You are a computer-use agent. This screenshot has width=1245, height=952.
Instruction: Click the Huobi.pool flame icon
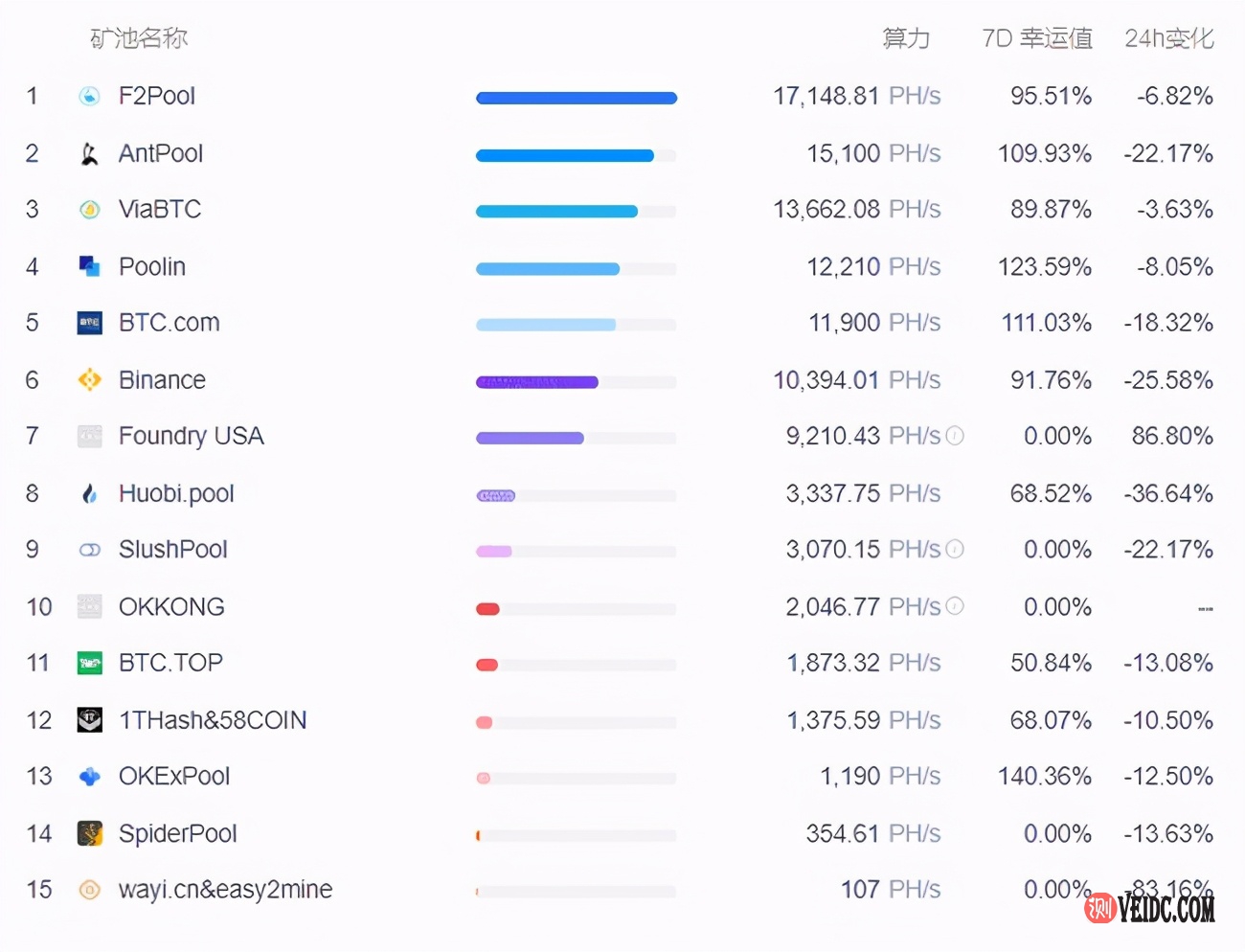(89, 493)
